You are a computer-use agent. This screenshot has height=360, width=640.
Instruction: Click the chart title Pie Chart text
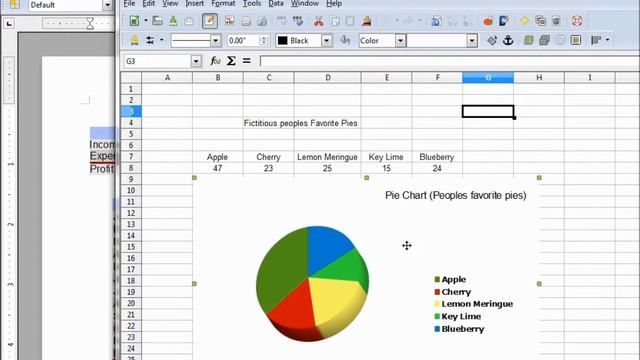(456, 195)
